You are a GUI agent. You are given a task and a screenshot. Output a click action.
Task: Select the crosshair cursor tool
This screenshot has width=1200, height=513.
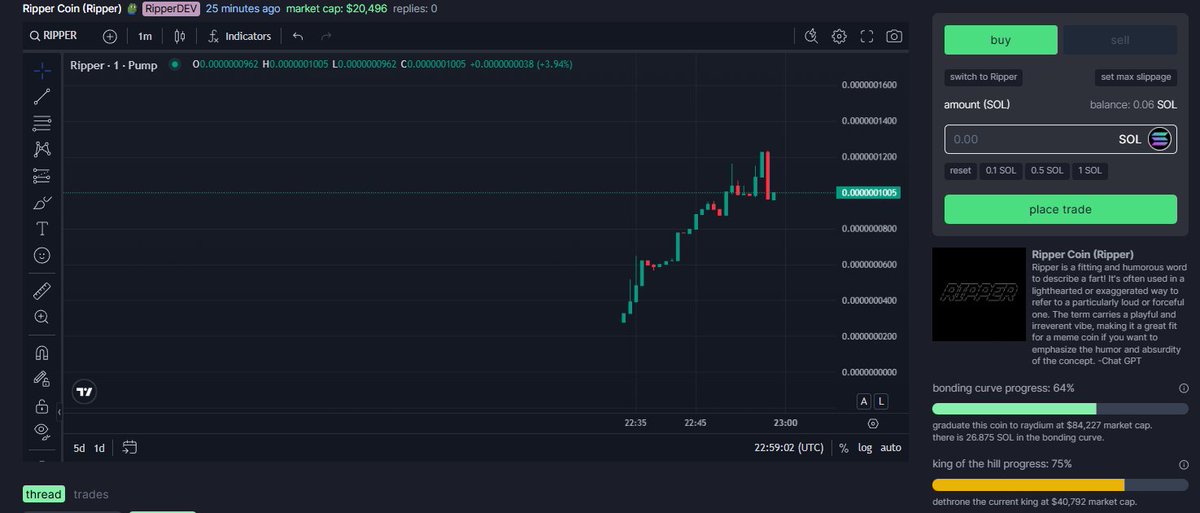(x=42, y=70)
